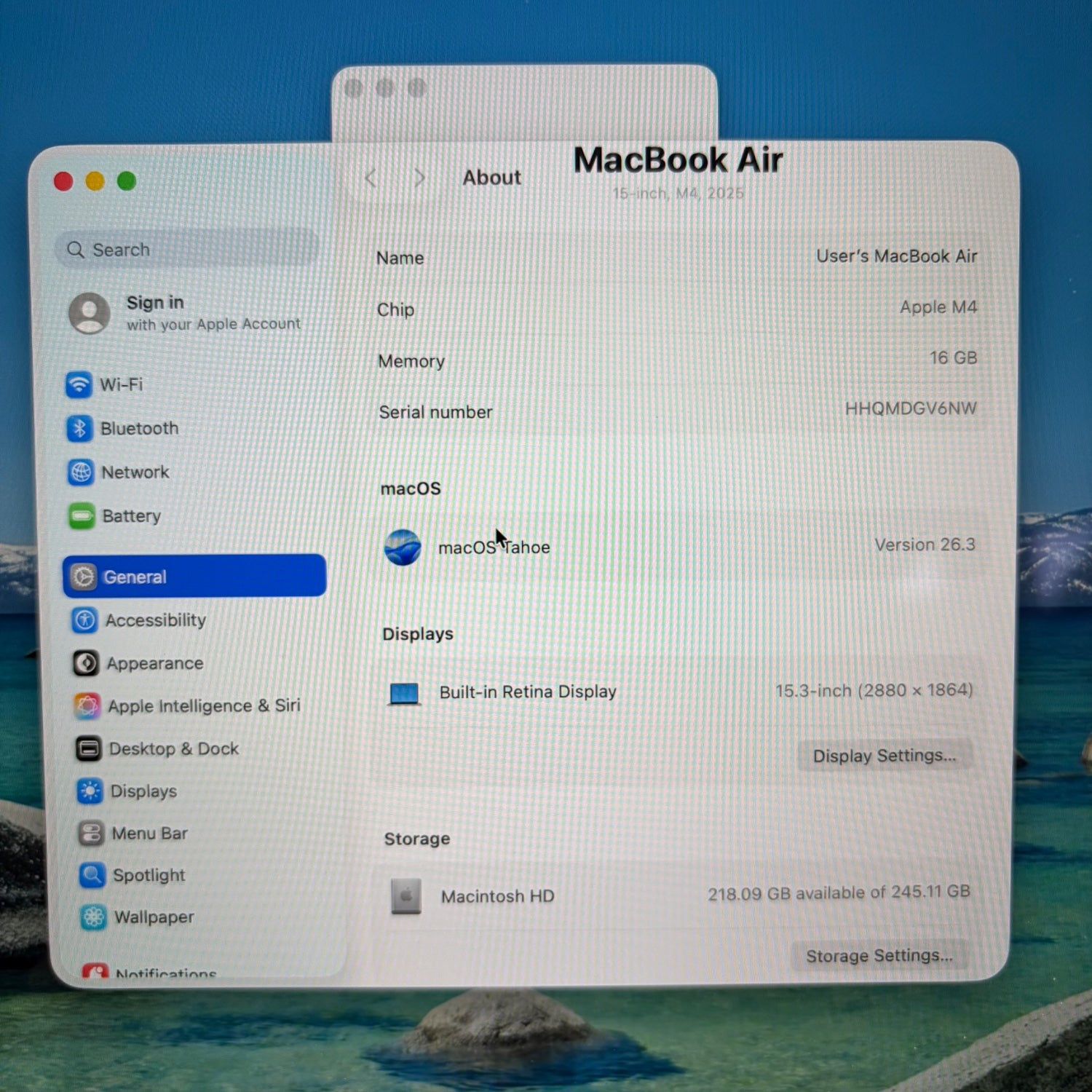Screen dimensions: 1092x1092
Task: Click the Search field in sidebar
Action: tap(186, 249)
